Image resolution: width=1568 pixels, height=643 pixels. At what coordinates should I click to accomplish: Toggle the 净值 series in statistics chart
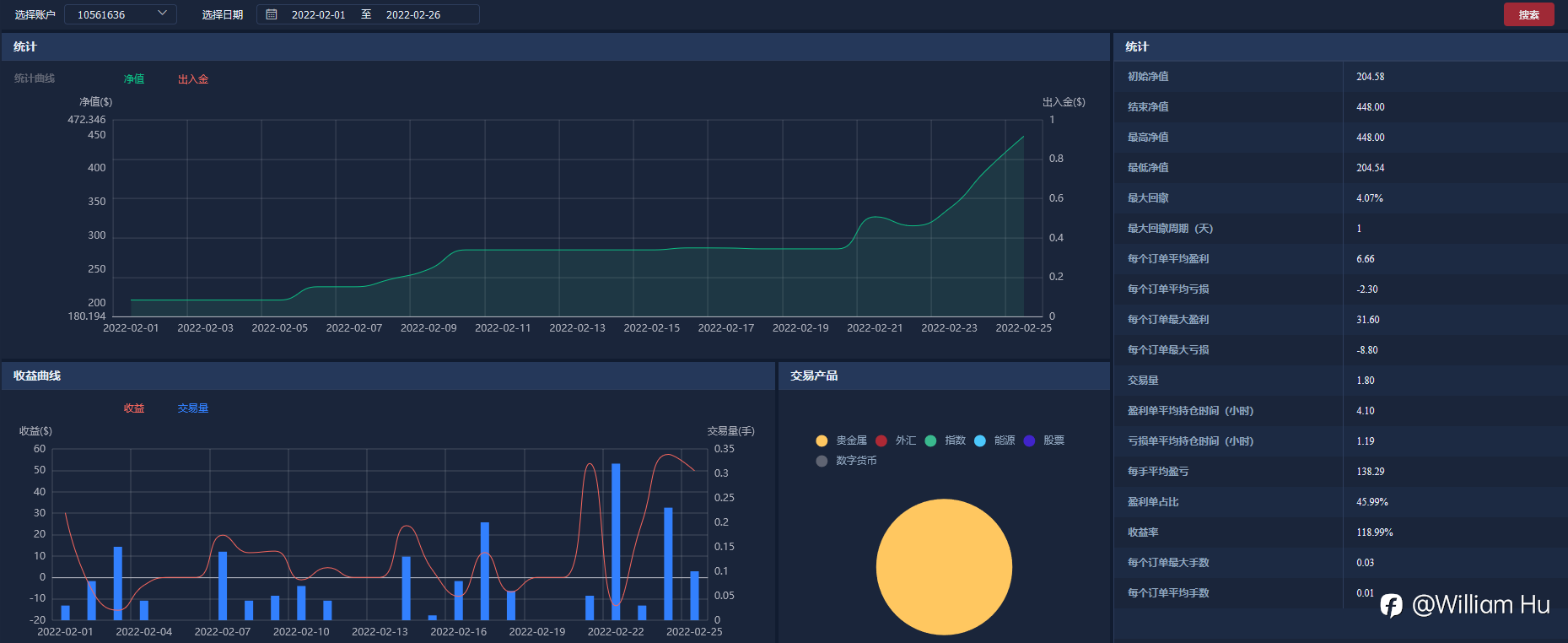pos(134,79)
